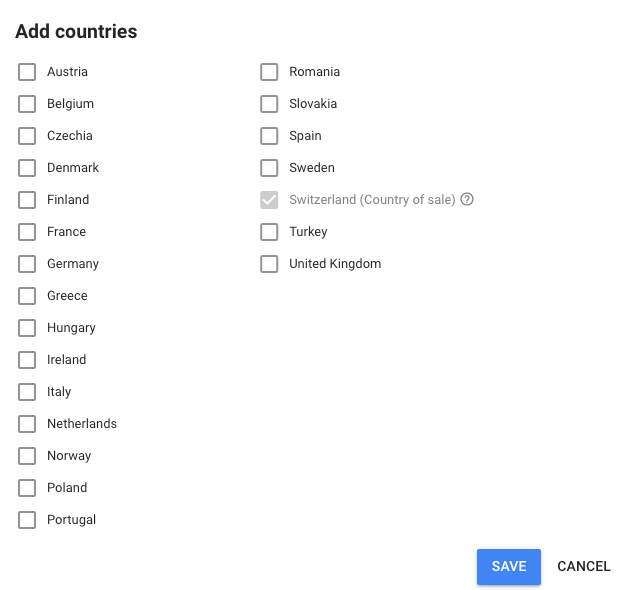Enable the Belgium country option
The height and width of the screenshot is (590, 622).
[x=27, y=104]
